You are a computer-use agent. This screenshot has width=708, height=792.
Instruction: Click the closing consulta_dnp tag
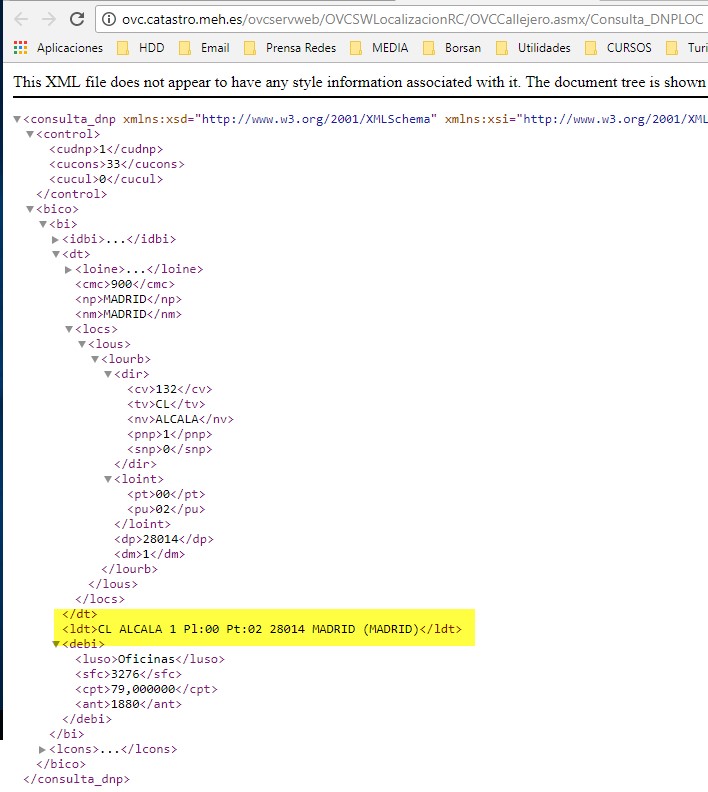point(76,779)
